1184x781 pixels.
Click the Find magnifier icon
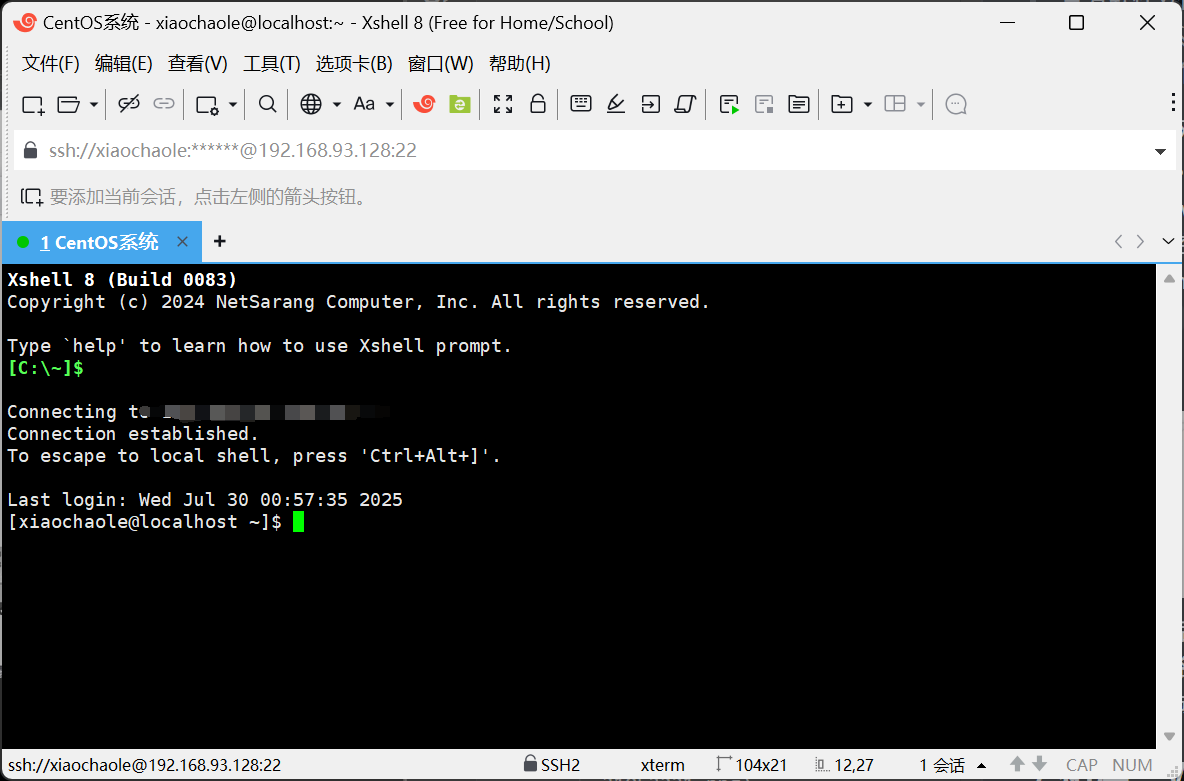coord(267,104)
